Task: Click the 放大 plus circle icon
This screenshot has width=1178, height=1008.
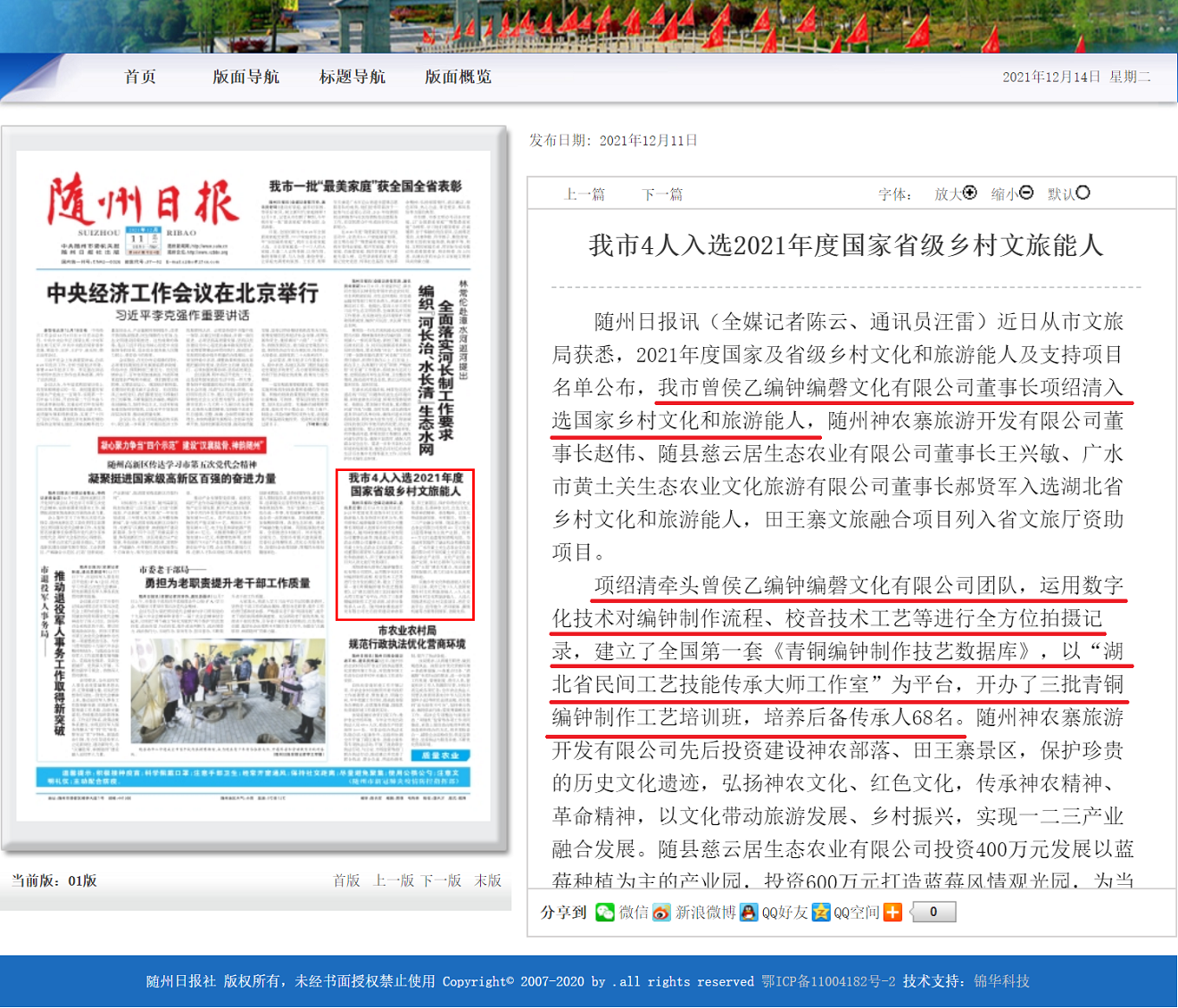Action: pyautogui.click(x=970, y=193)
